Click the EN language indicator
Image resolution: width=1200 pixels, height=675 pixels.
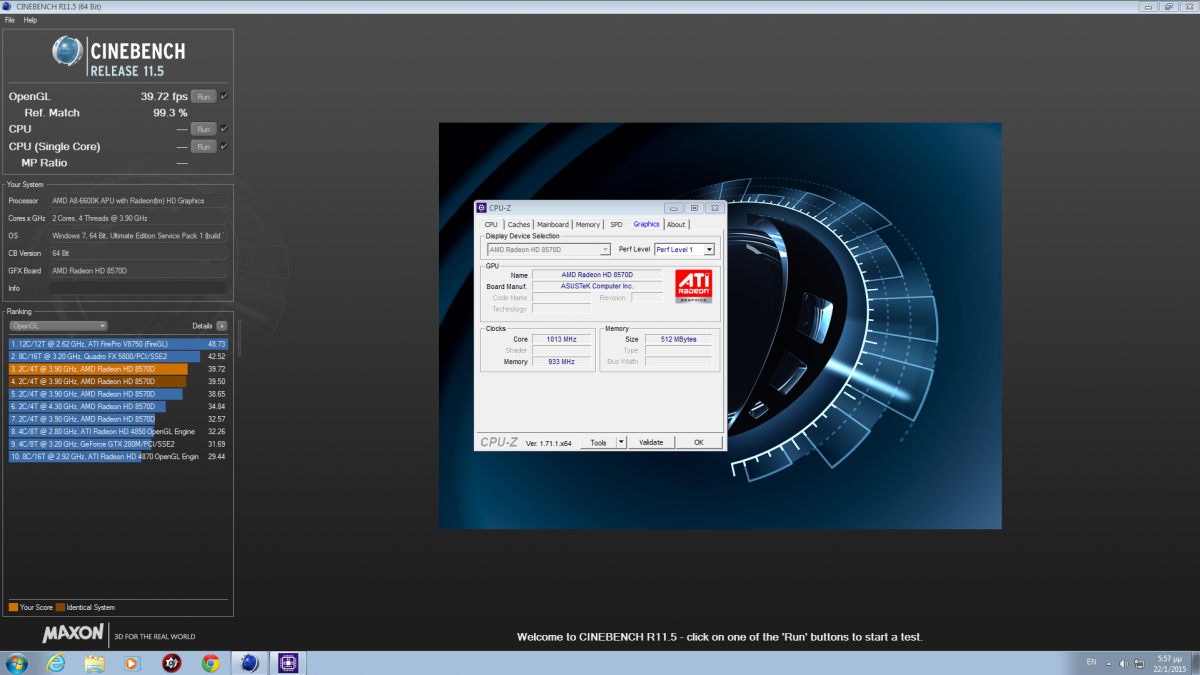tap(1091, 663)
